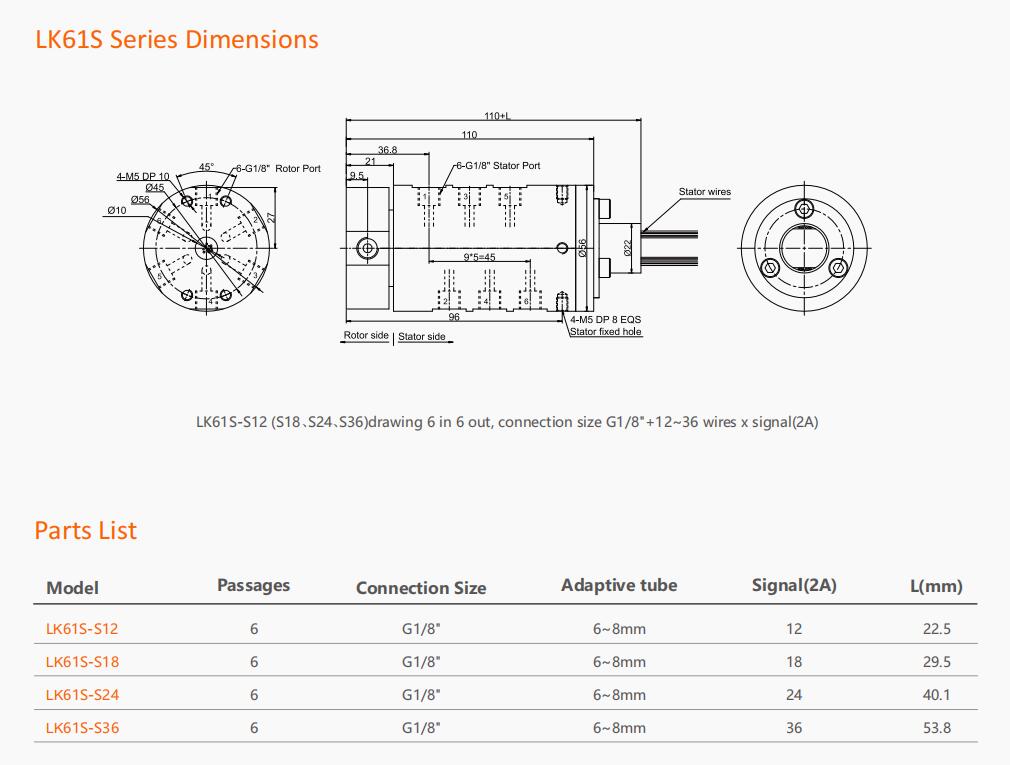Click the stator-side end view drawing
1010x765 pixels.
pos(804,248)
